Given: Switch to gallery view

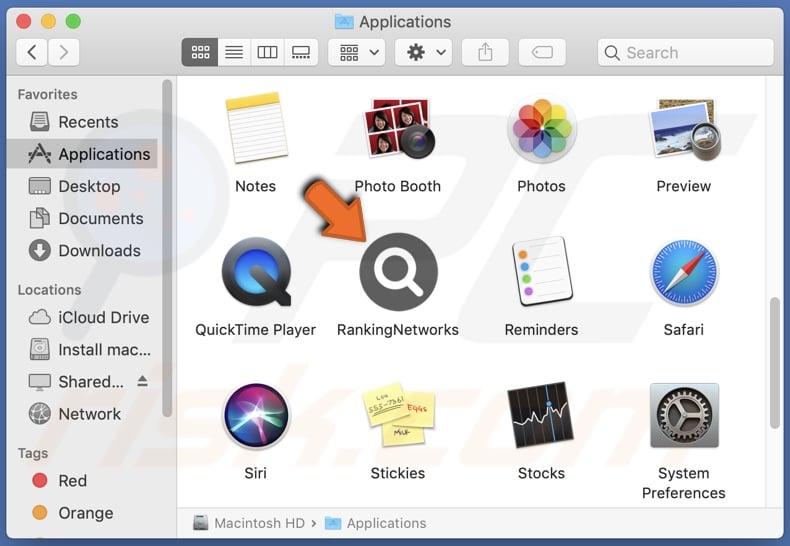Looking at the screenshot, I should click(301, 52).
